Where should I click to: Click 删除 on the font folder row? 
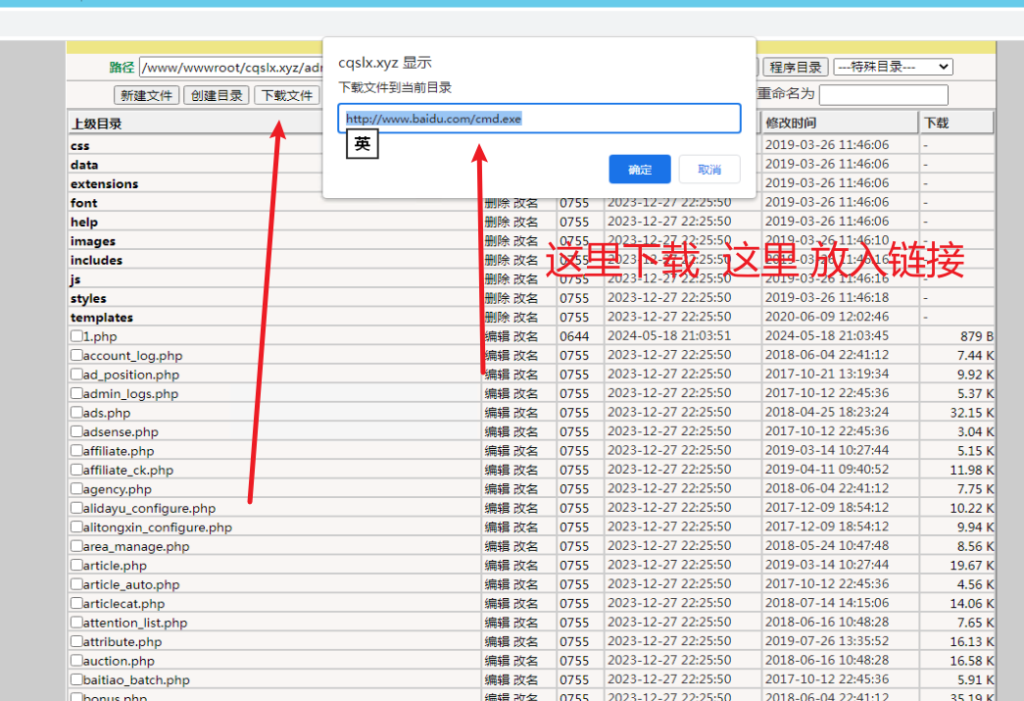(497, 203)
